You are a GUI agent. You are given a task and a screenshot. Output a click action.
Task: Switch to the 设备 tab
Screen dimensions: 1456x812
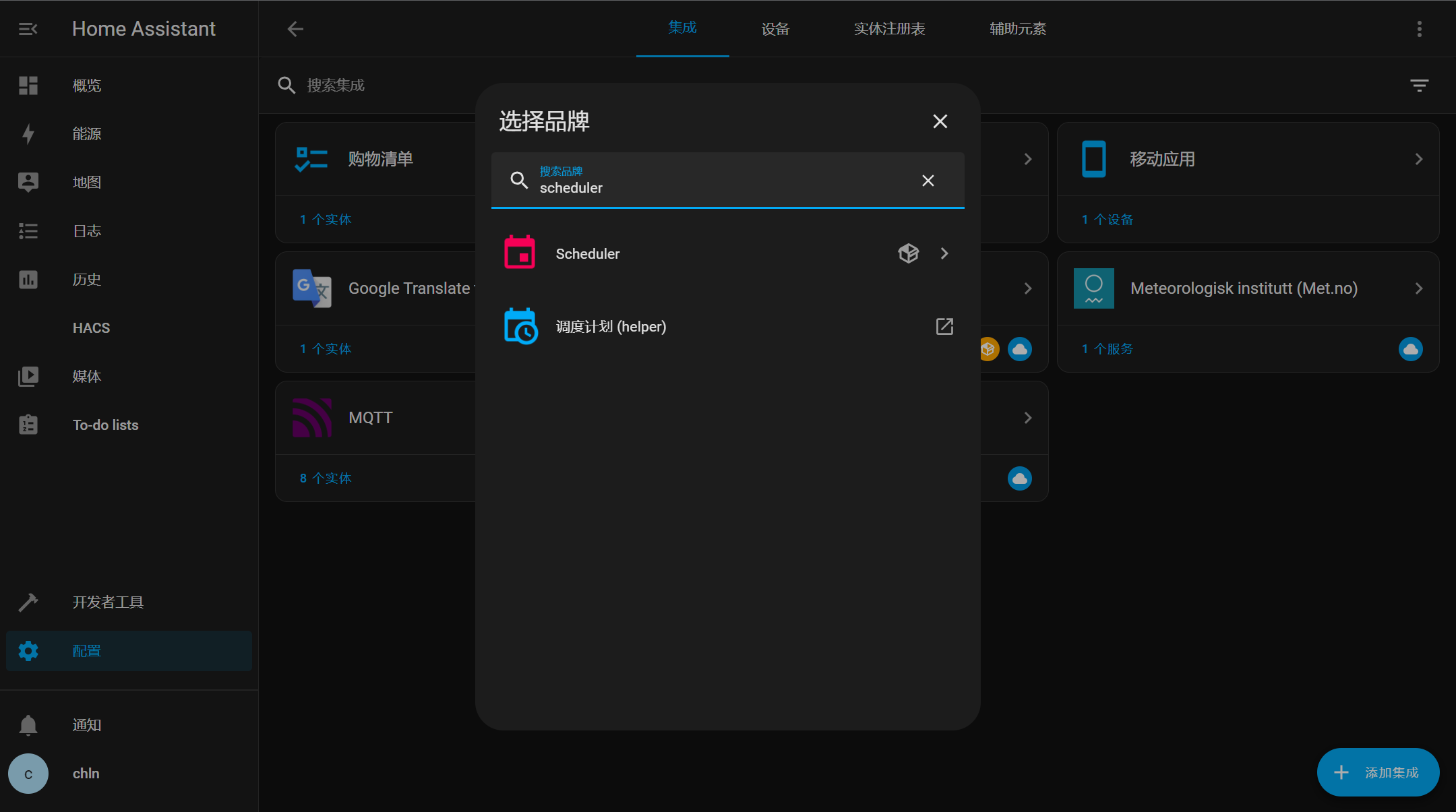pos(775,29)
